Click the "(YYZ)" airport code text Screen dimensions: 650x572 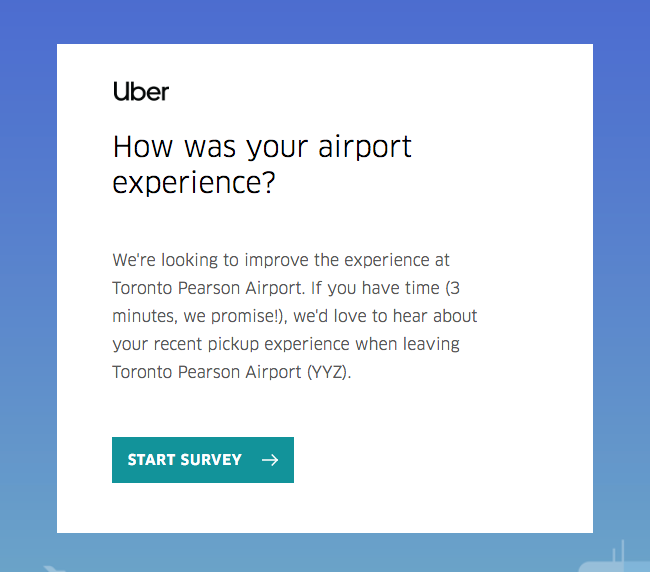click(x=329, y=372)
